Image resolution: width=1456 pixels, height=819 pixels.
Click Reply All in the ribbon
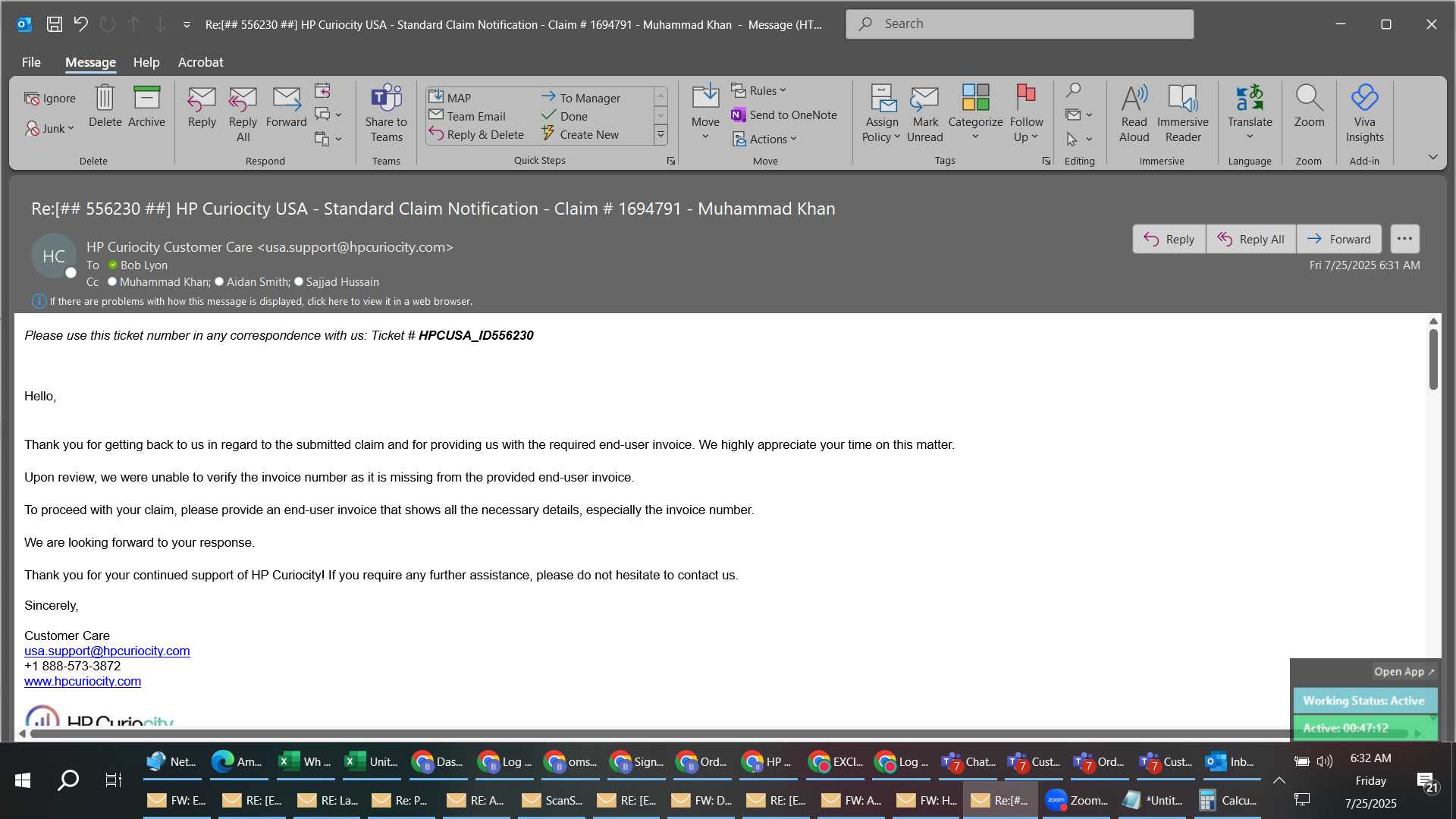point(243,114)
